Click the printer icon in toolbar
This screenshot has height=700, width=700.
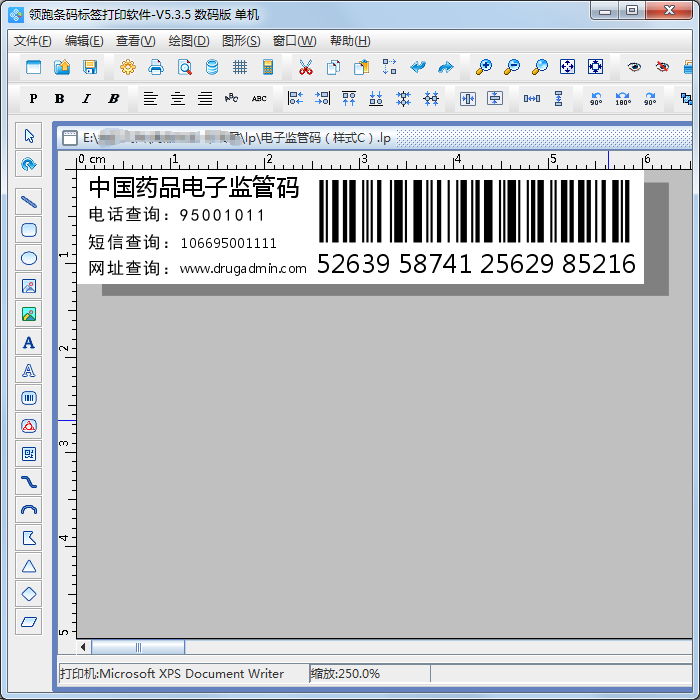(156, 67)
